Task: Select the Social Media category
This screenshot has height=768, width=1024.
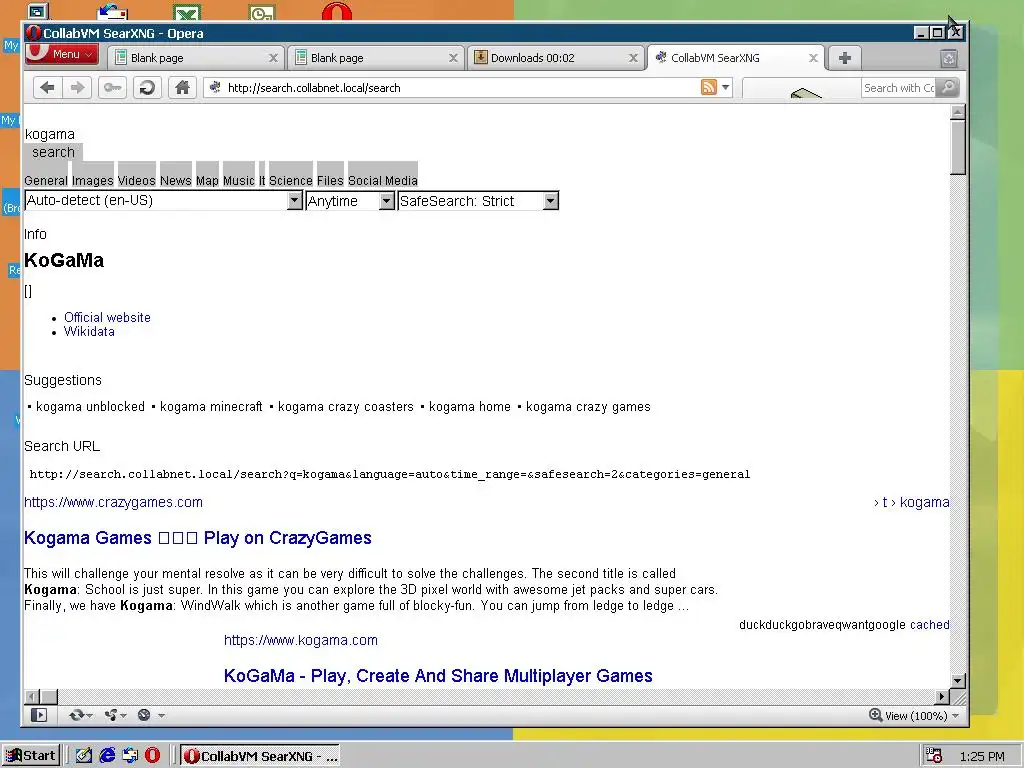Action: [383, 180]
